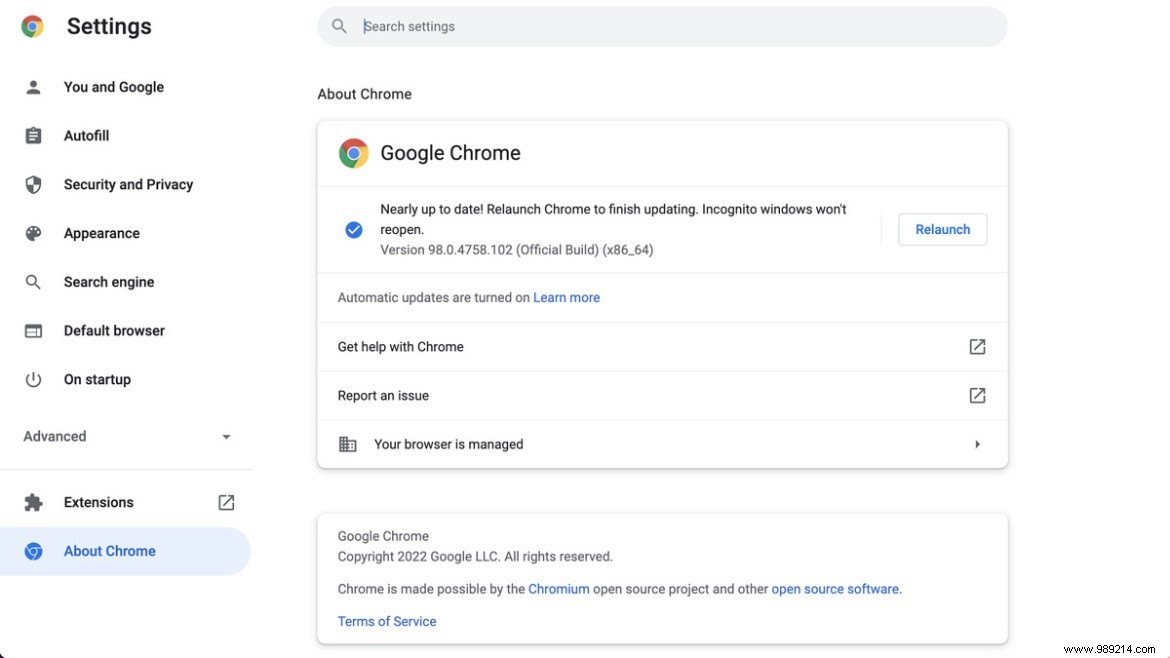
Task: Select the Autofill document icon
Action: 33,135
